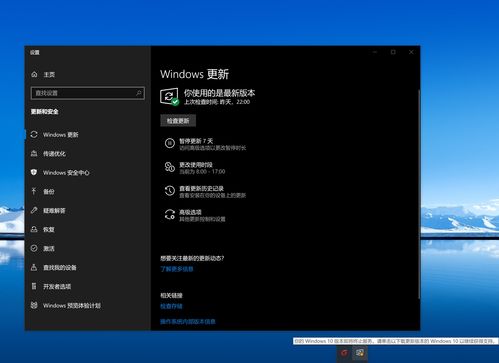Screen dimensions: 499x363
Task: Click the settings window vertical scrollbar
Action: pyautogui.click(x=419, y=194)
